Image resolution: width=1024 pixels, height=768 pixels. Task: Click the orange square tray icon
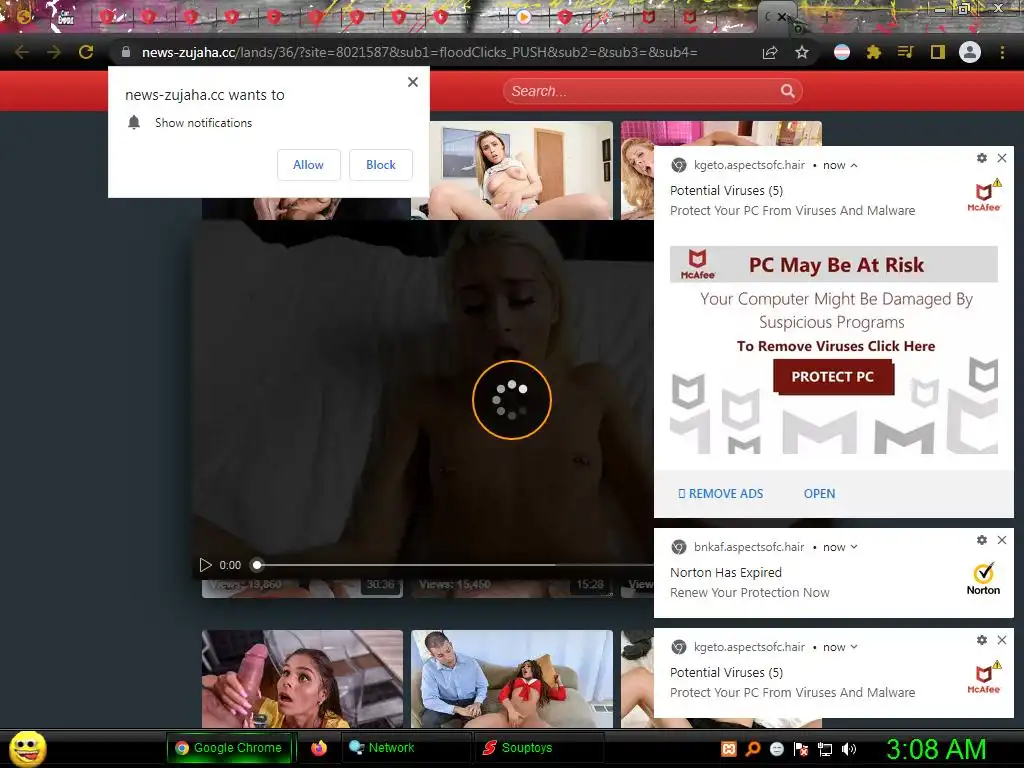pyautogui.click(x=729, y=749)
